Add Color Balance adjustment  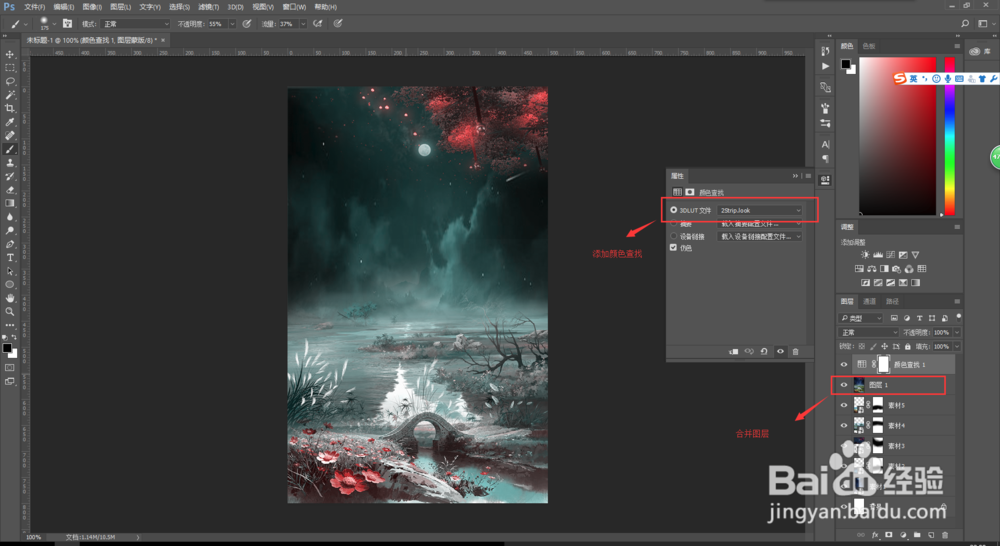[x=872, y=269]
